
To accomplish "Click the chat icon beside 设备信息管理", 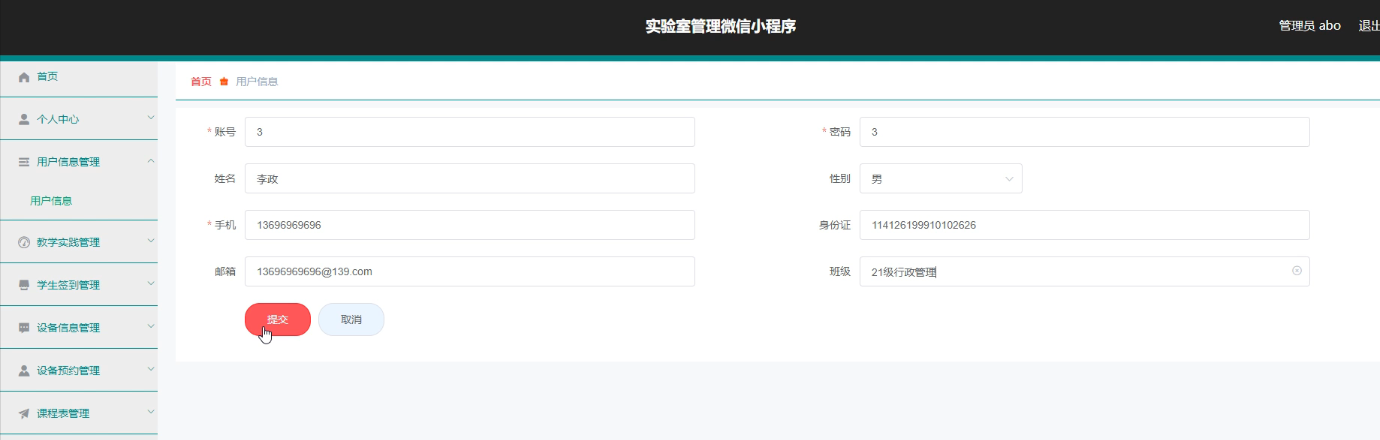I will (x=24, y=328).
